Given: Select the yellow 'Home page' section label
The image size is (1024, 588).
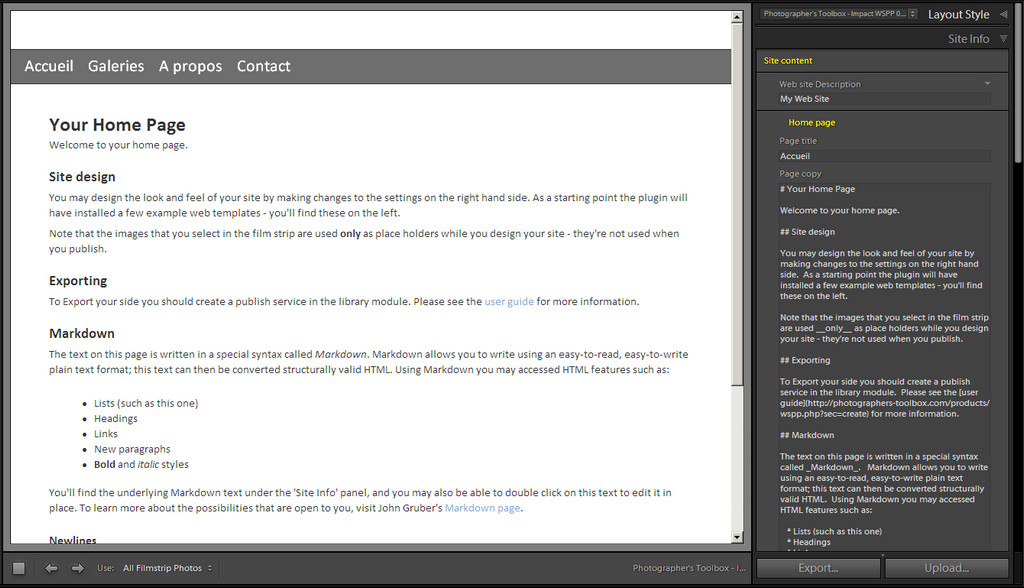Looking at the screenshot, I should tap(812, 122).
